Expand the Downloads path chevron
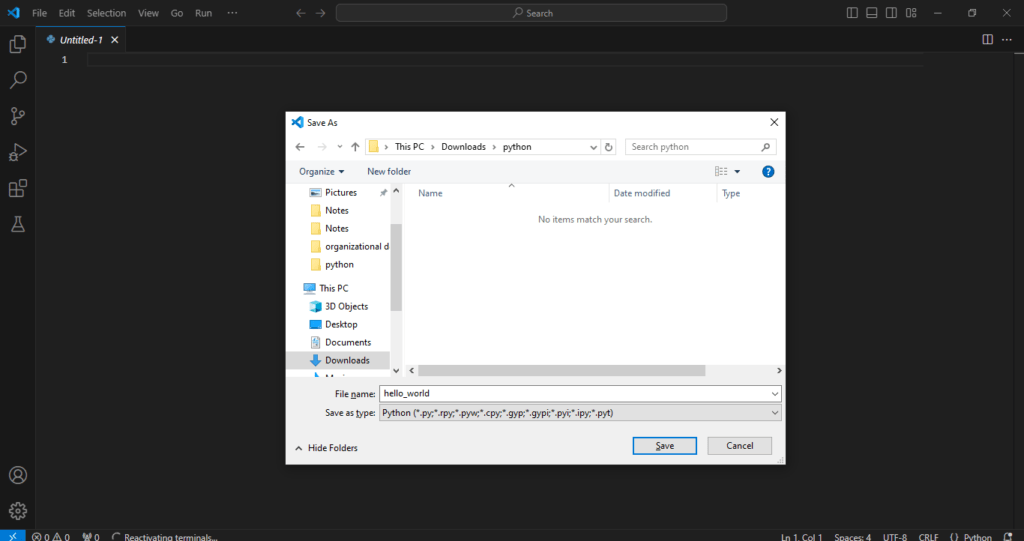 494,147
